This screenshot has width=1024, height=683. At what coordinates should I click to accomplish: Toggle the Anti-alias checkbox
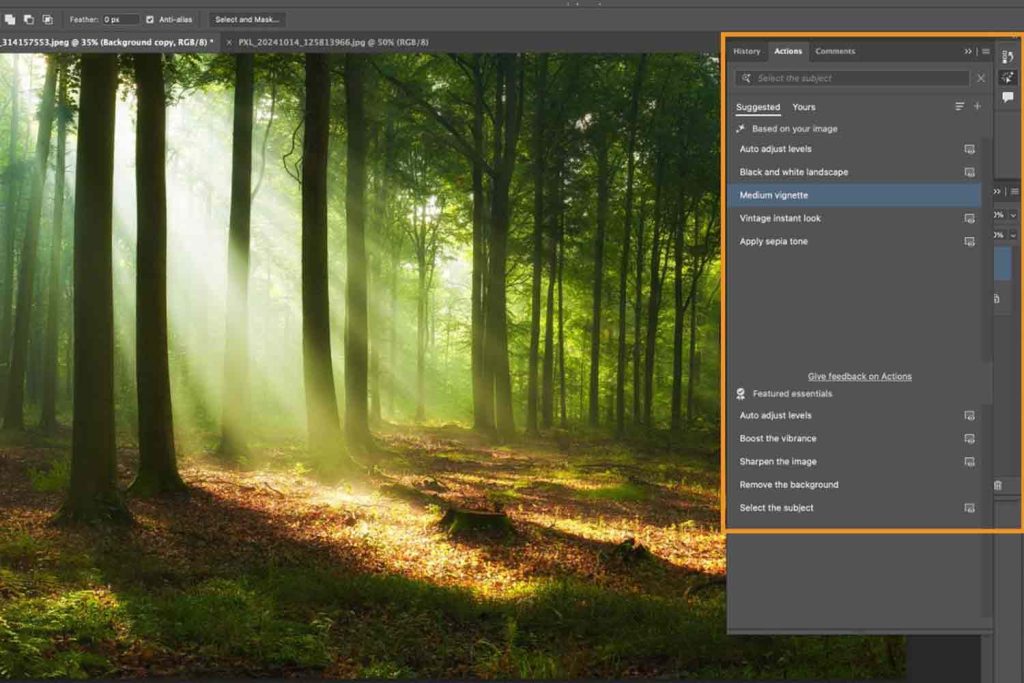pos(150,19)
